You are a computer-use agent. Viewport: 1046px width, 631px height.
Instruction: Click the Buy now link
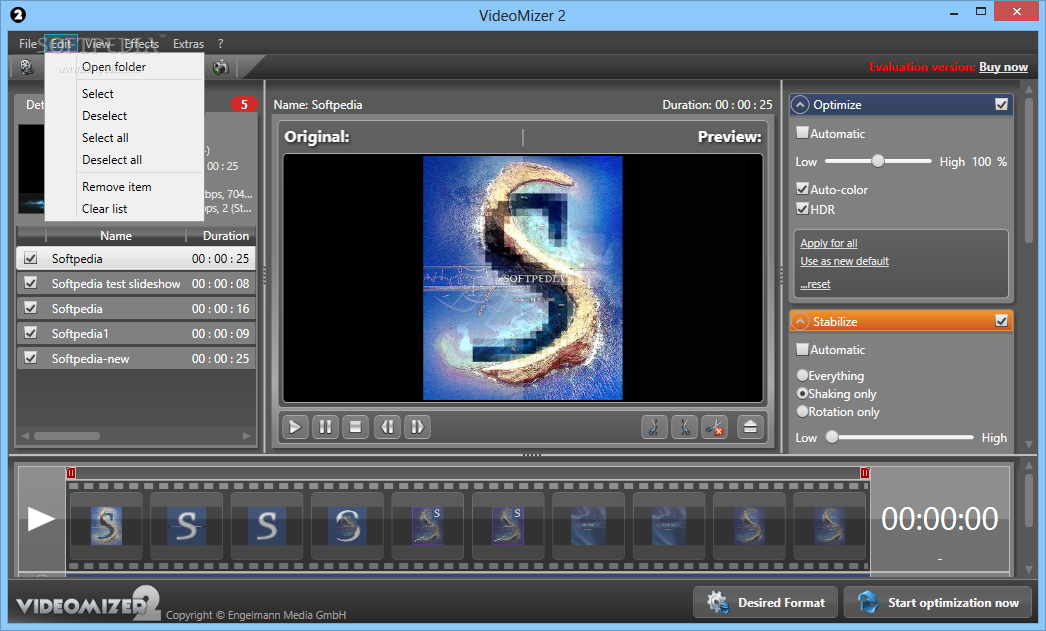coord(1003,67)
